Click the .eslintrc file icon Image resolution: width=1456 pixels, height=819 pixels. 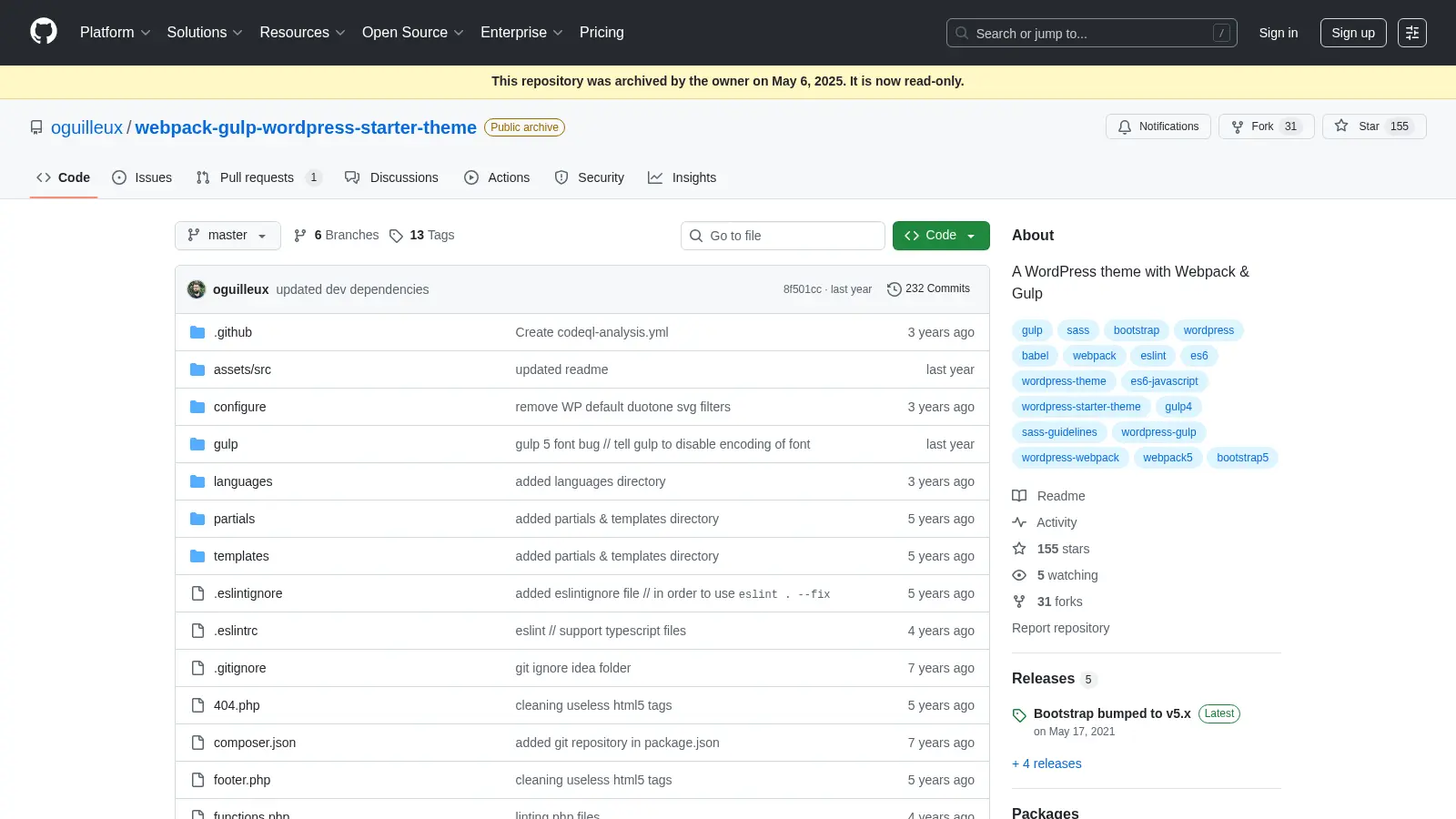197,631
